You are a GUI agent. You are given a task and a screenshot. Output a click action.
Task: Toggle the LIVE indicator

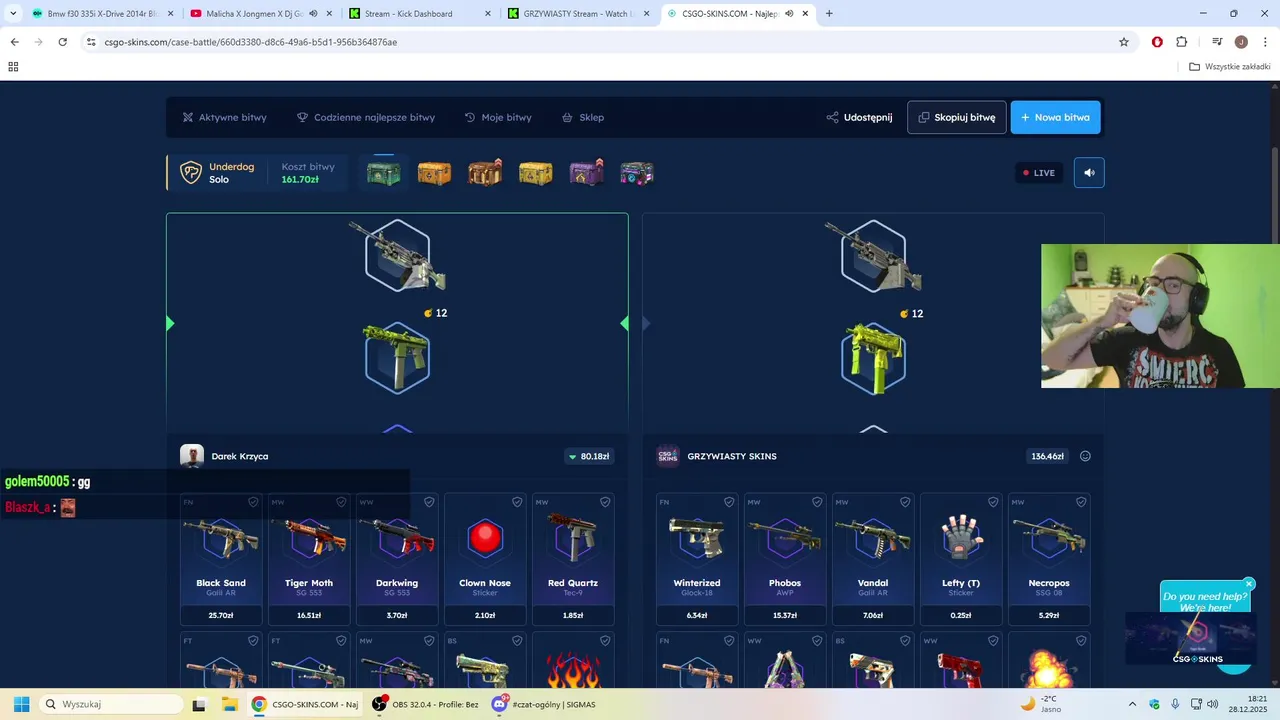pyautogui.click(x=1039, y=173)
